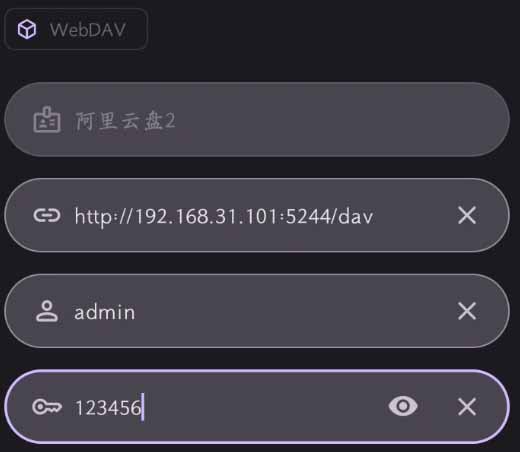Click the WebDAV cube icon
Image resolution: width=520 pixels, height=452 pixels.
(27, 29)
